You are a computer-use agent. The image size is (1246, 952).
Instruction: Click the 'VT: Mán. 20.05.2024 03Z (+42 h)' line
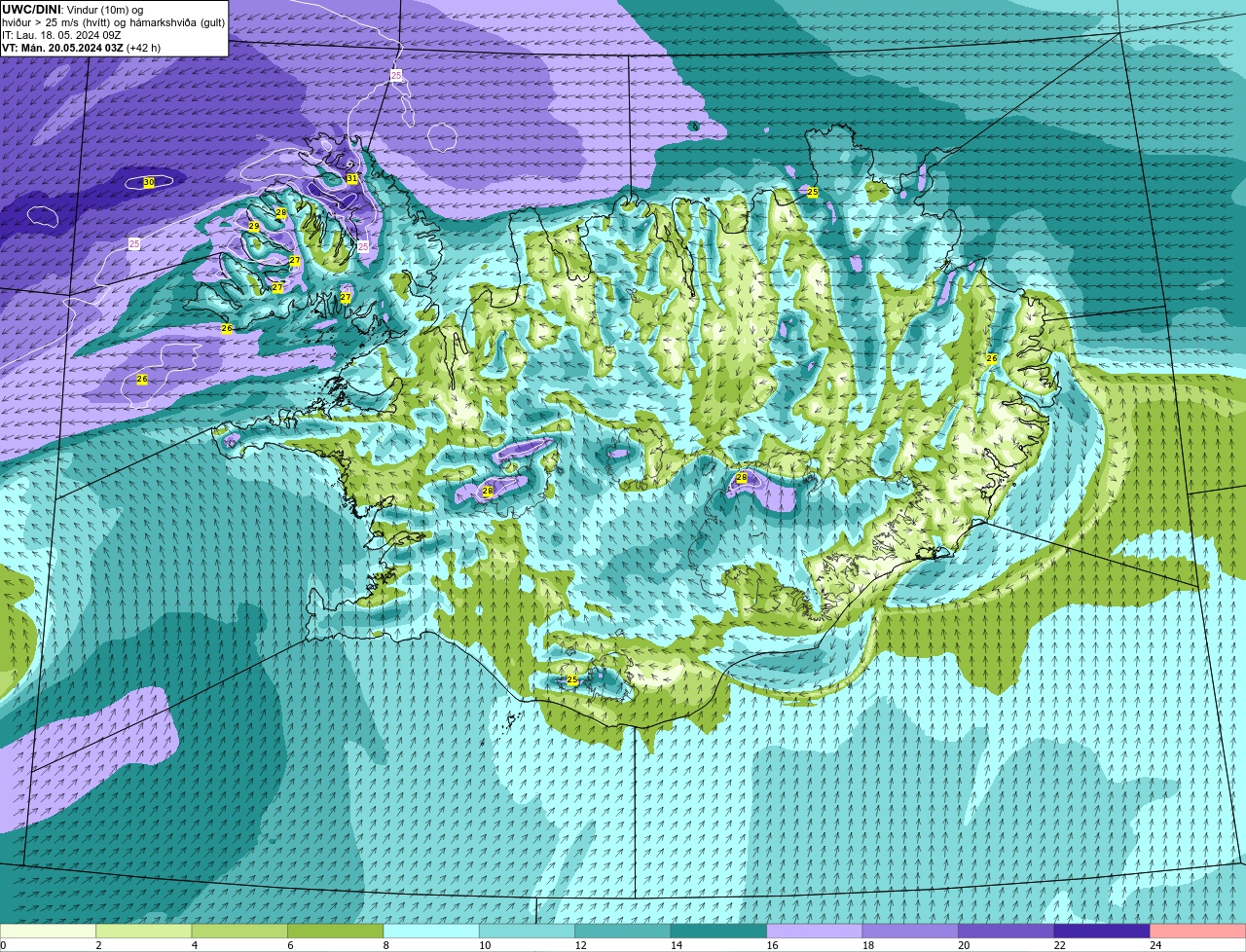coord(81,47)
